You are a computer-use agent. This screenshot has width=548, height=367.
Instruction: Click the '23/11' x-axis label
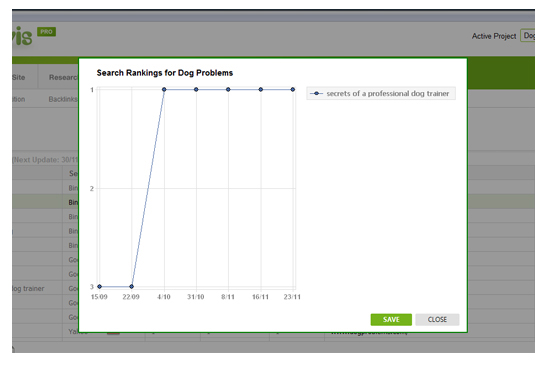tap(292, 297)
